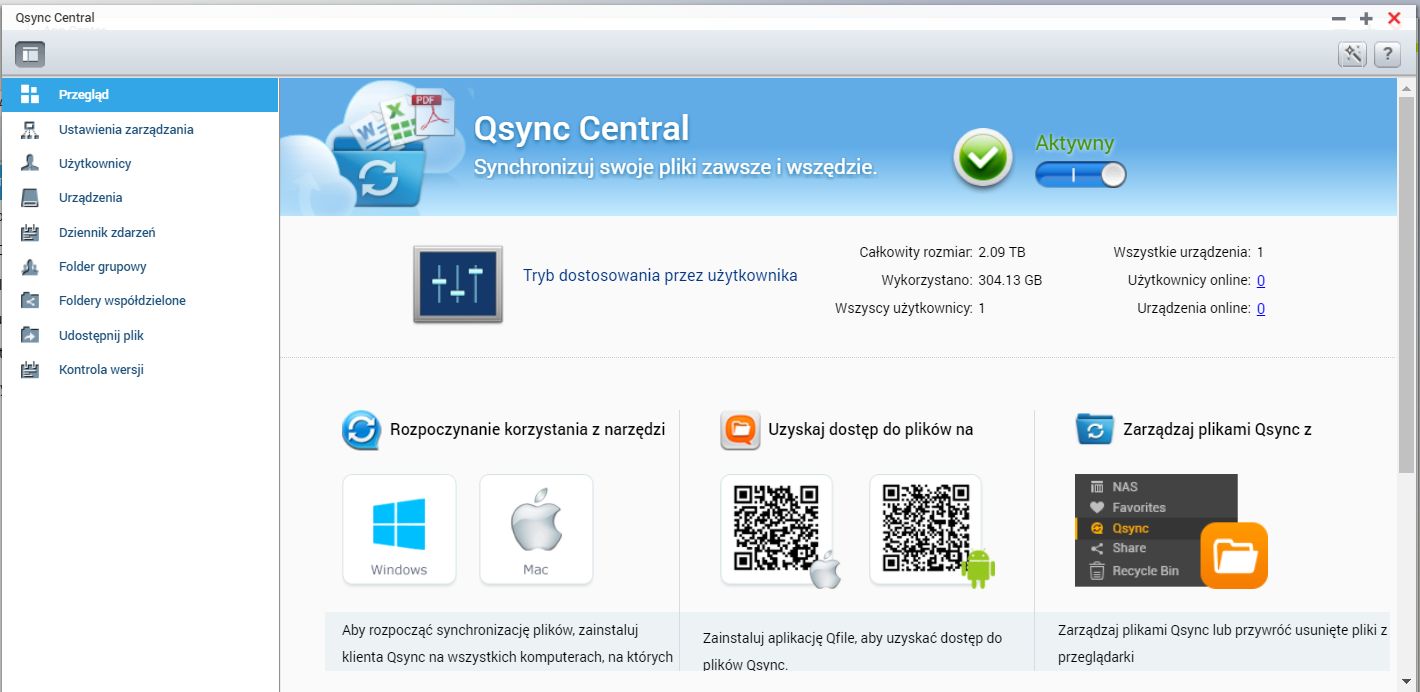Click the Urządzenia online count link

(x=1261, y=309)
